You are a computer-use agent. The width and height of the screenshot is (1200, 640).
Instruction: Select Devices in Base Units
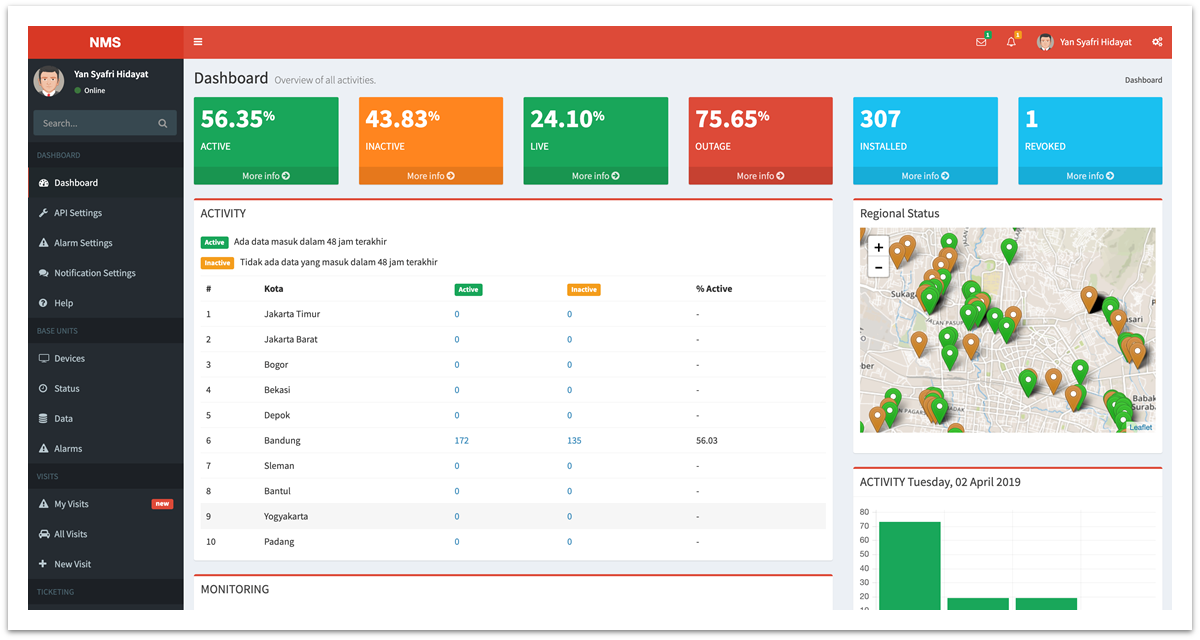(69, 358)
